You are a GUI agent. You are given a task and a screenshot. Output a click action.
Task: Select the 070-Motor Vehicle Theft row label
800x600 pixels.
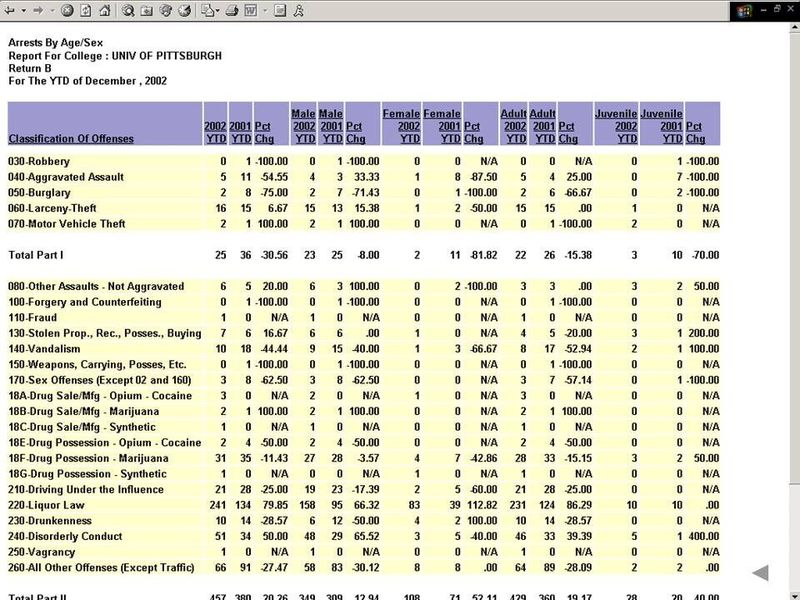67,224
